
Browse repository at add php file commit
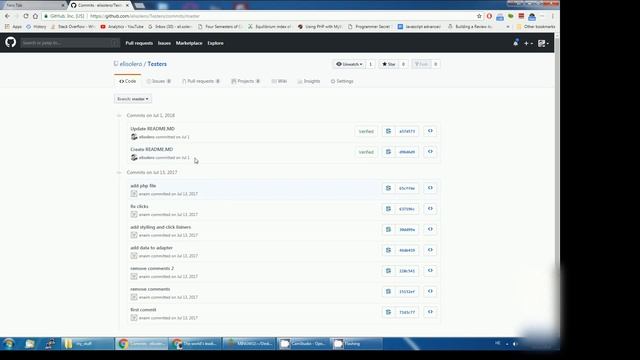pyautogui.click(x=430, y=188)
